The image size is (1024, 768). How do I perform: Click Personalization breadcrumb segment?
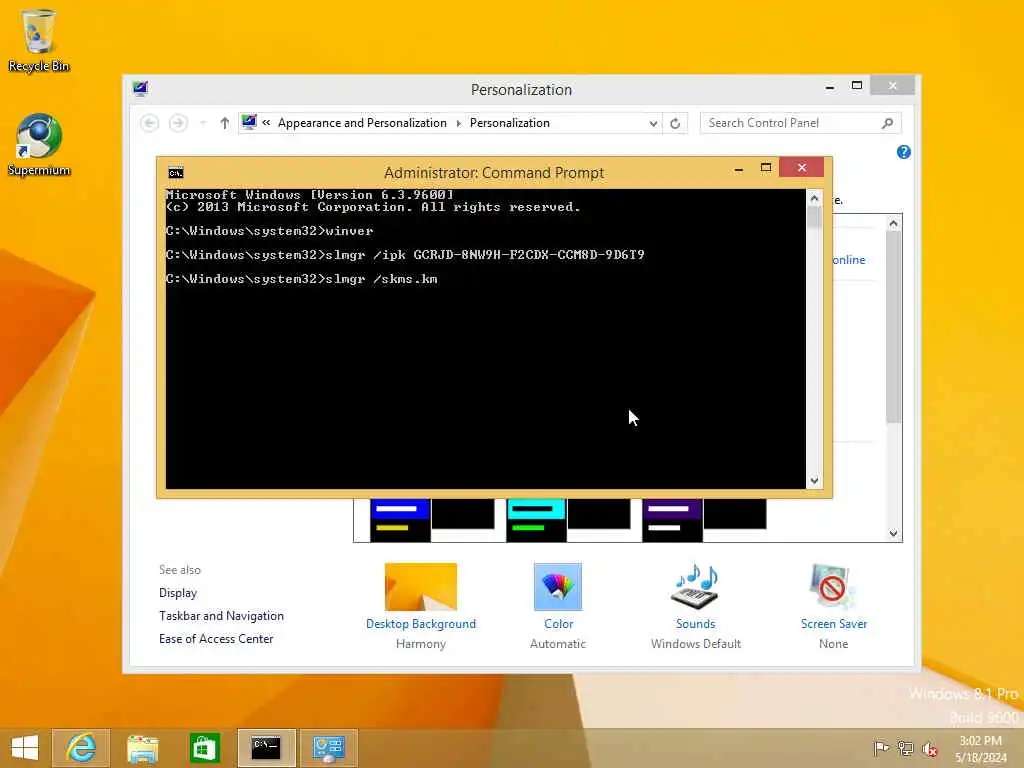pyautogui.click(x=509, y=123)
